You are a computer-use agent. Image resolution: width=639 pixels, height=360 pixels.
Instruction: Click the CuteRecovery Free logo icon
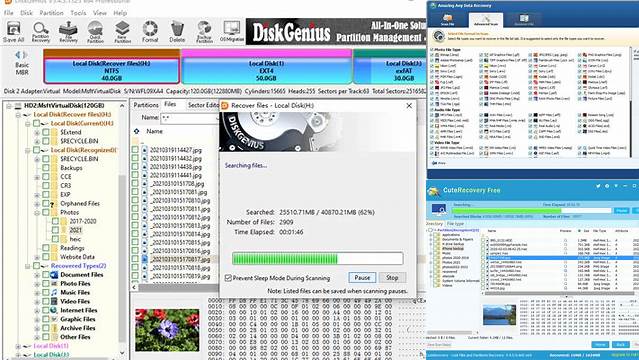[434, 191]
